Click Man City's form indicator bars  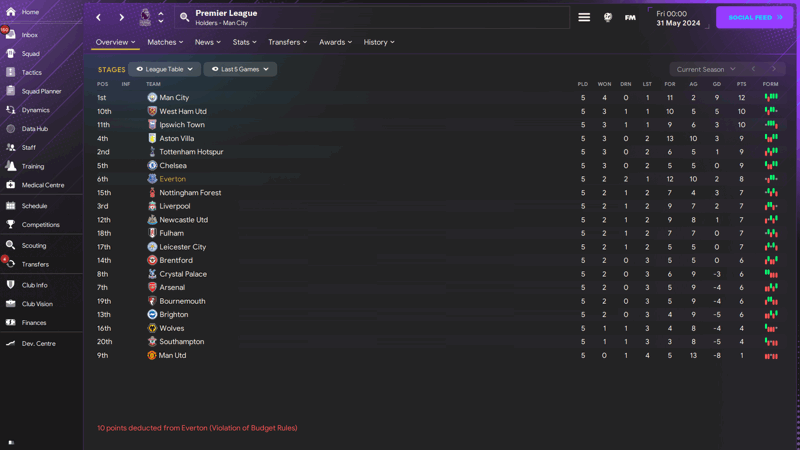(x=771, y=97)
